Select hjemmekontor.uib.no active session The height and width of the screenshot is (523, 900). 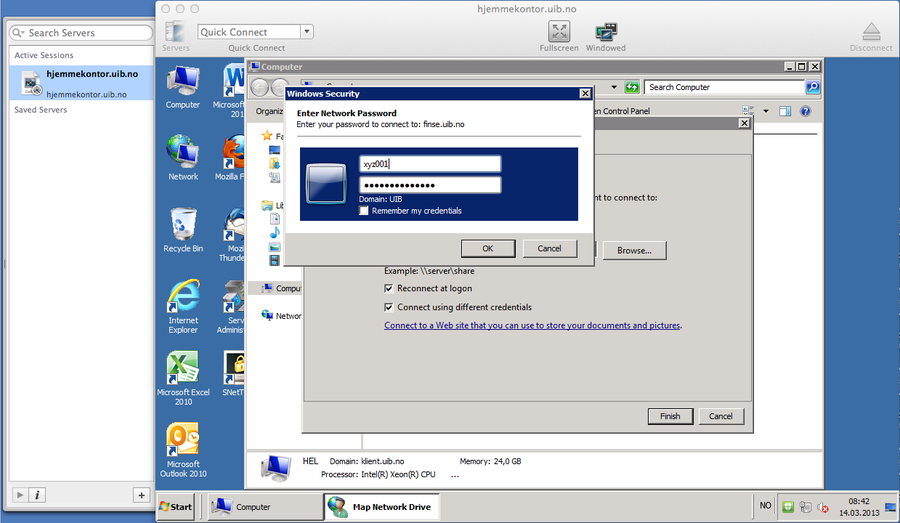82,83
